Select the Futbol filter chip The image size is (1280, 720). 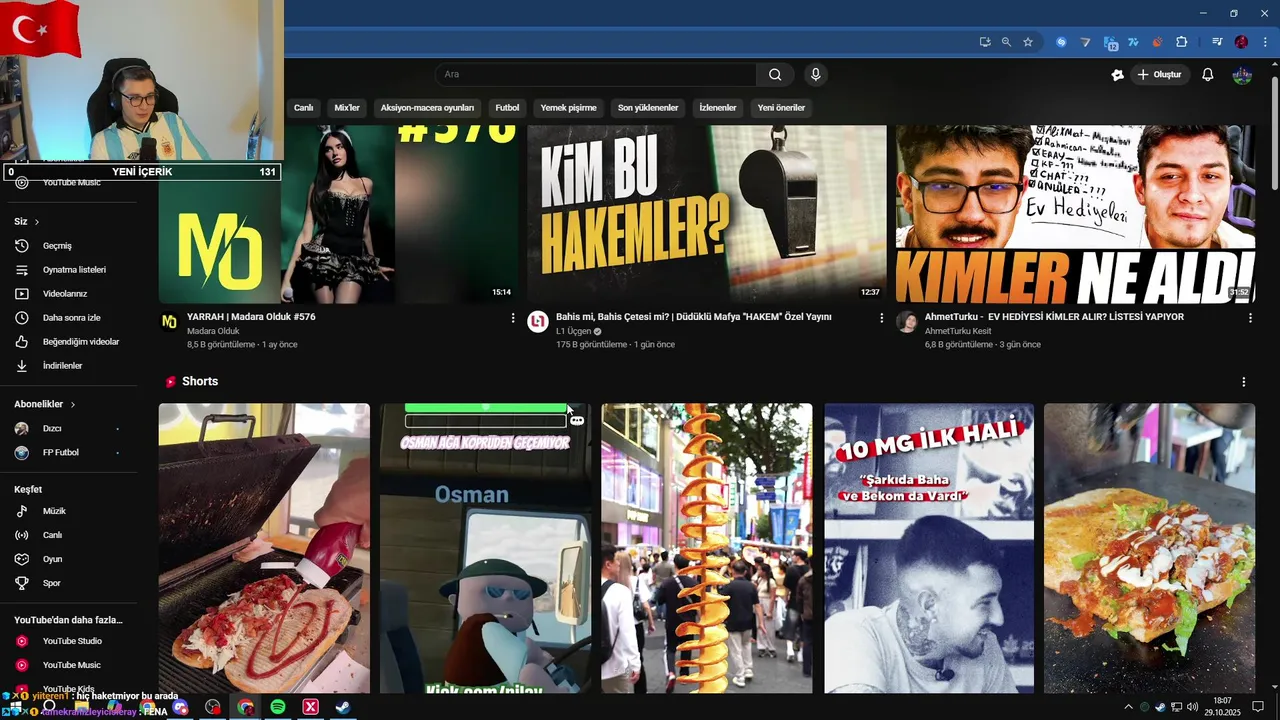(507, 107)
